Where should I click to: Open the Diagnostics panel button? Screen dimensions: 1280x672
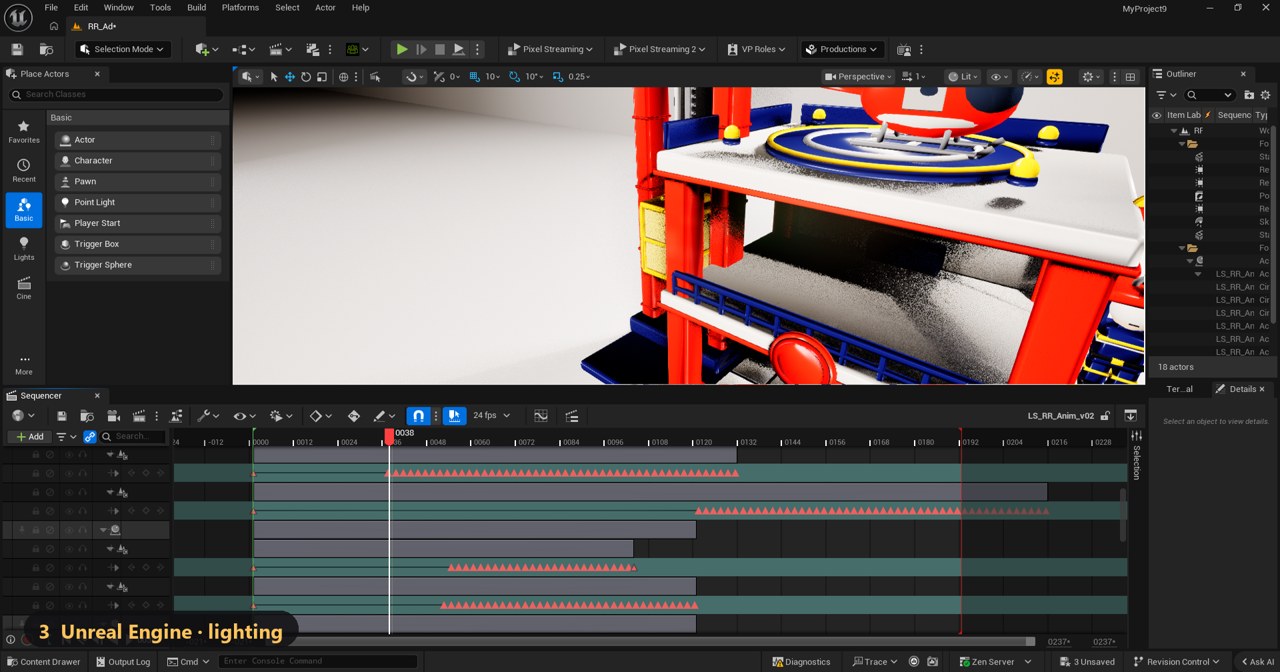(803, 662)
